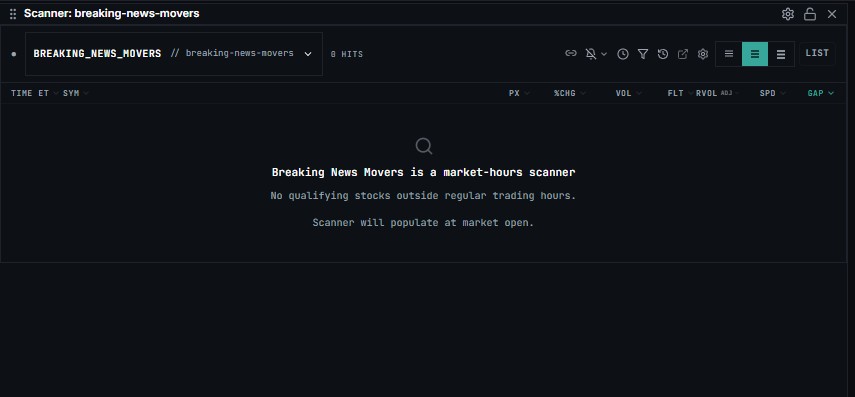Image resolution: width=855 pixels, height=397 pixels.
Task: Open the clock time settings icon
Action: [x=623, y=53]
